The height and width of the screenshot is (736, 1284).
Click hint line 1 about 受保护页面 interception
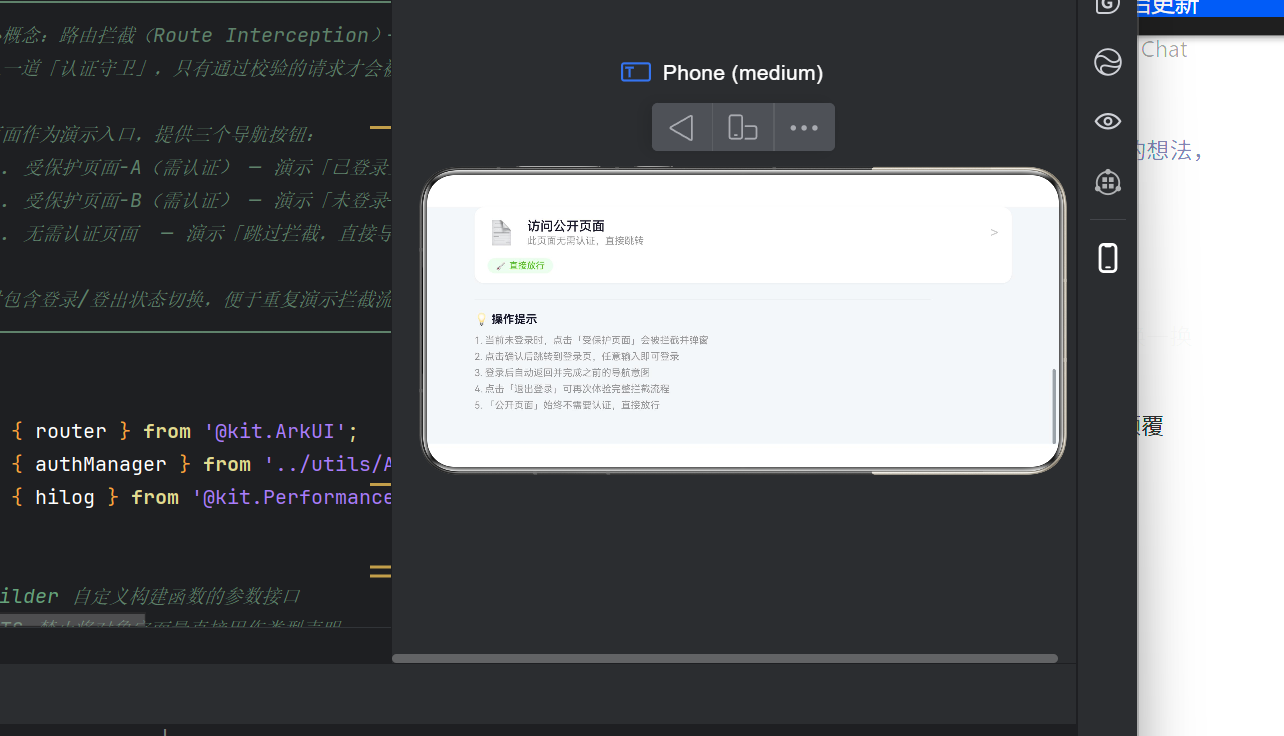[591, 340]
